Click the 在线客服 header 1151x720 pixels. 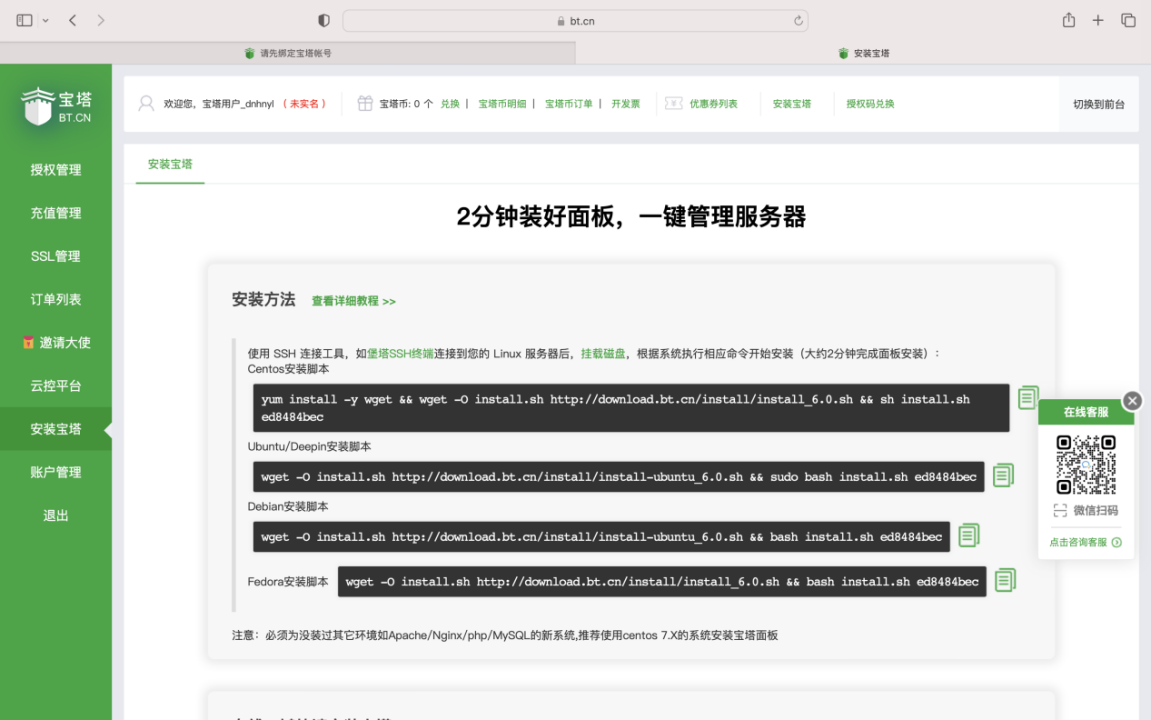1086,412
